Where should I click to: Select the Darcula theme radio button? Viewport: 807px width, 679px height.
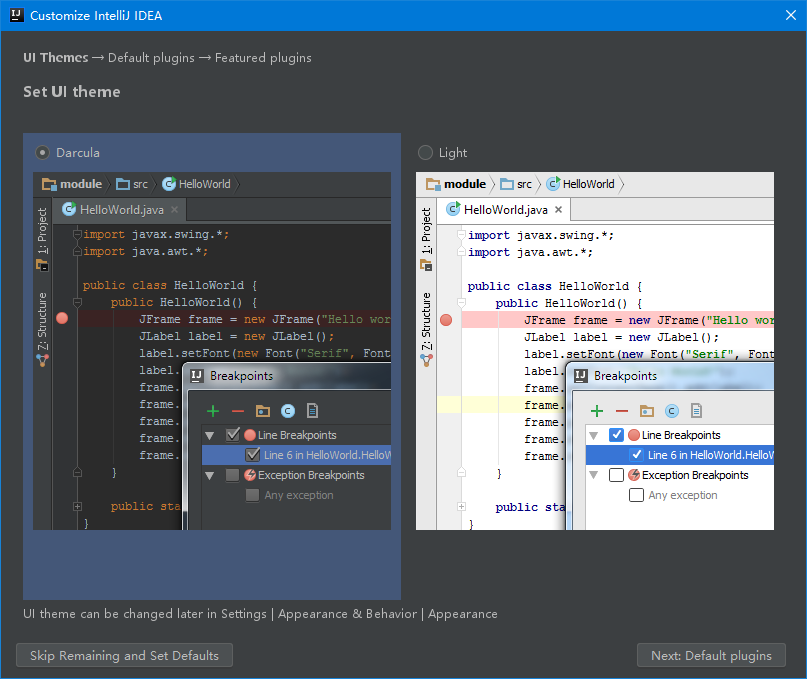43,153
